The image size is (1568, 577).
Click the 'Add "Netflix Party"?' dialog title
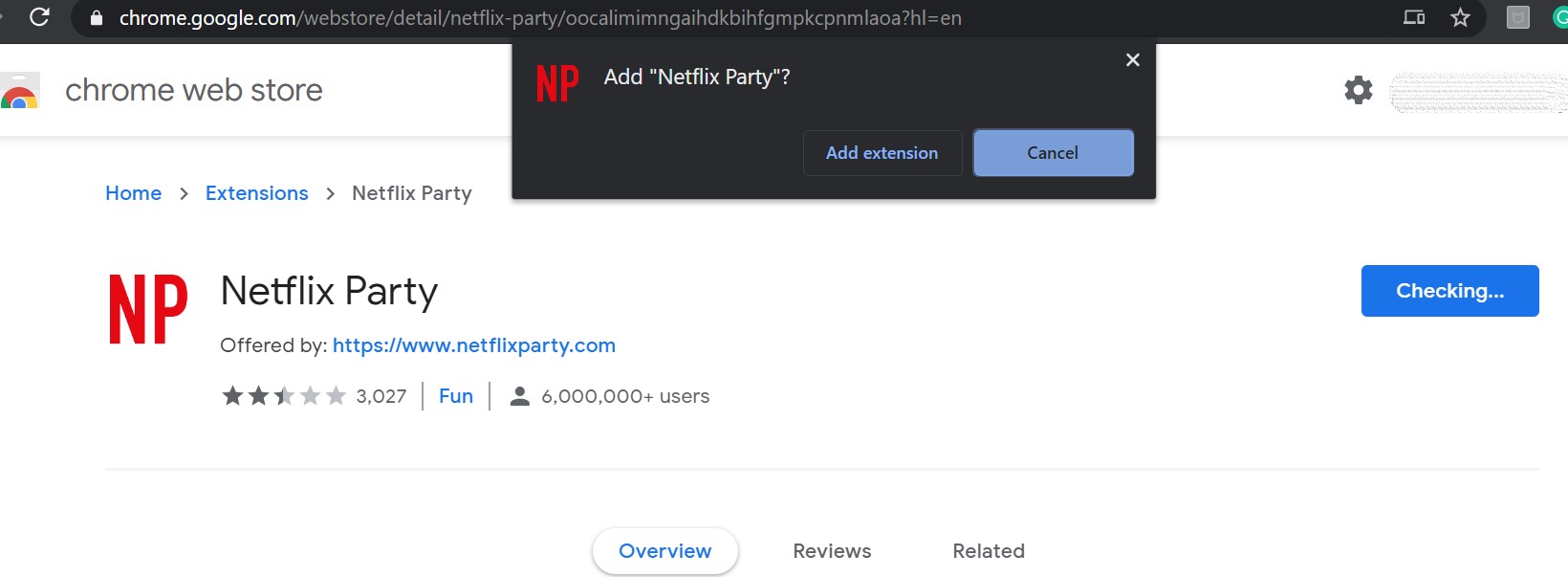[697, 78]
